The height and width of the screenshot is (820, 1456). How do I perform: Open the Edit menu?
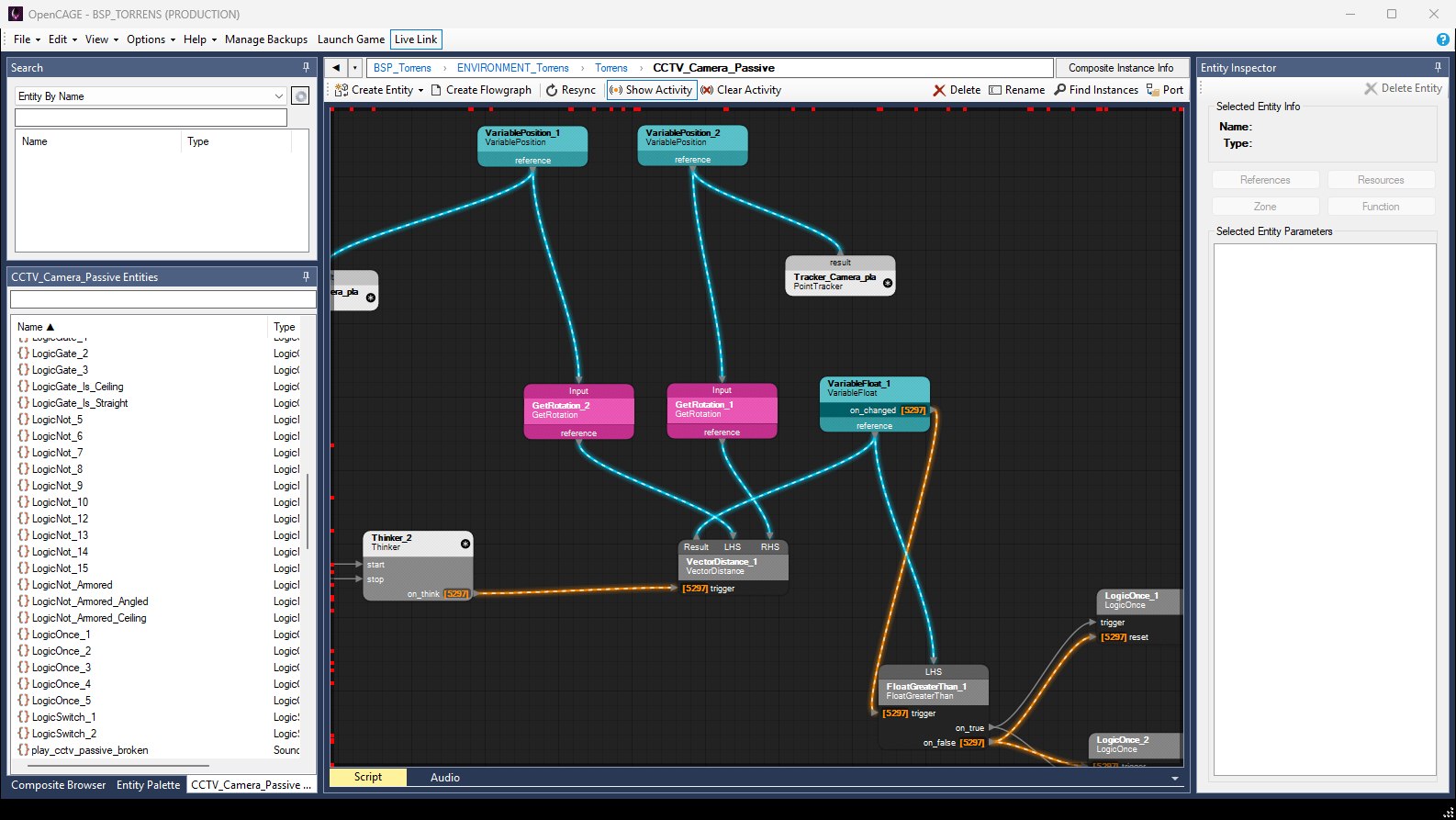[x=62, y=39]
